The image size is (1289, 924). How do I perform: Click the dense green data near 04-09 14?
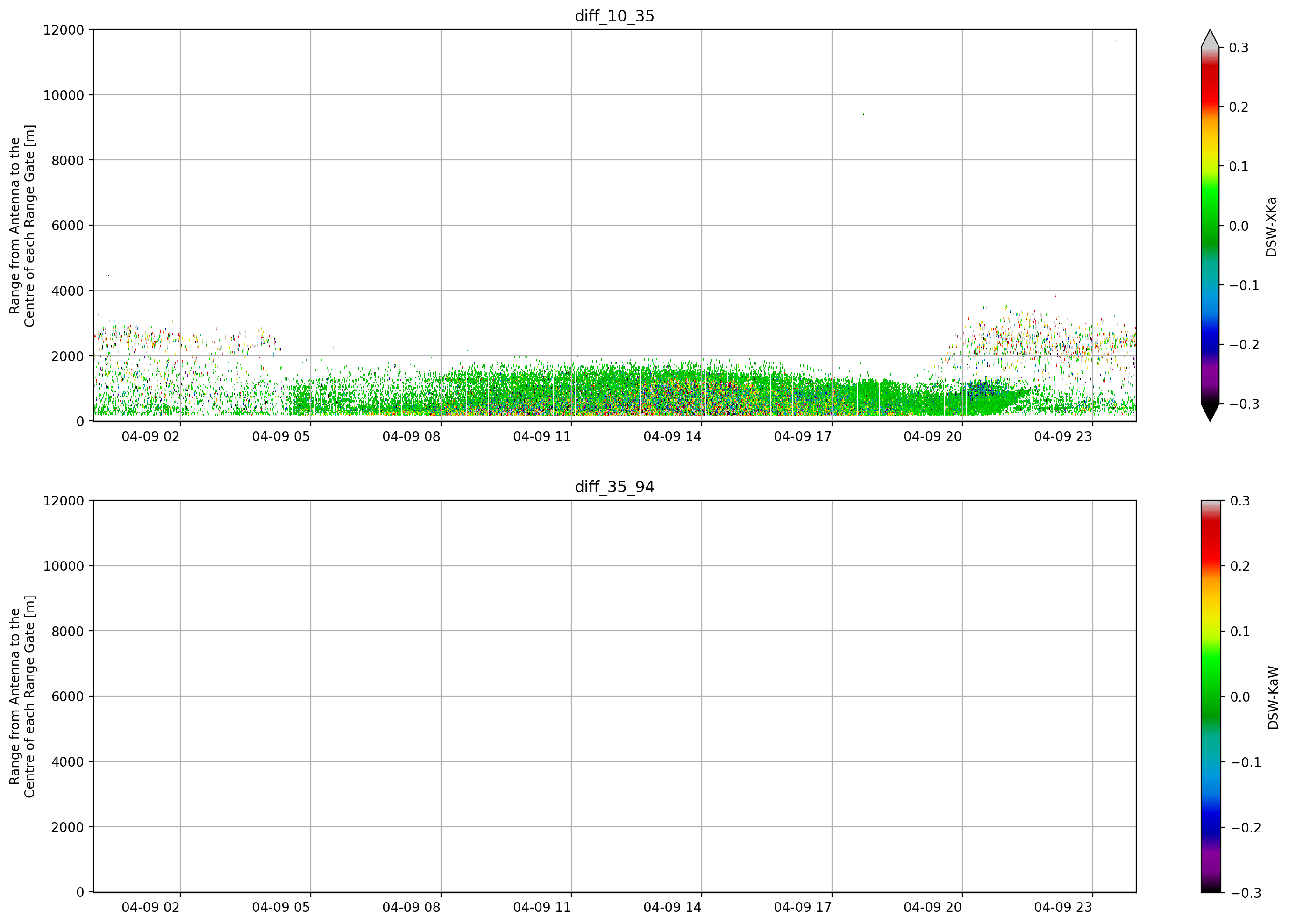[x=682, y=392]
